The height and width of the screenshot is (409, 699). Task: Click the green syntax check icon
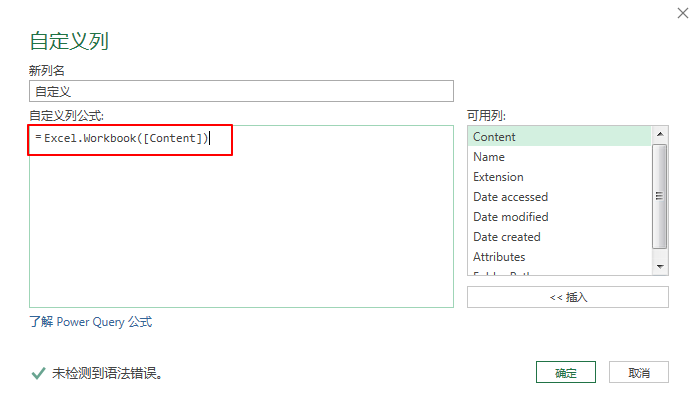coord(38,373)
